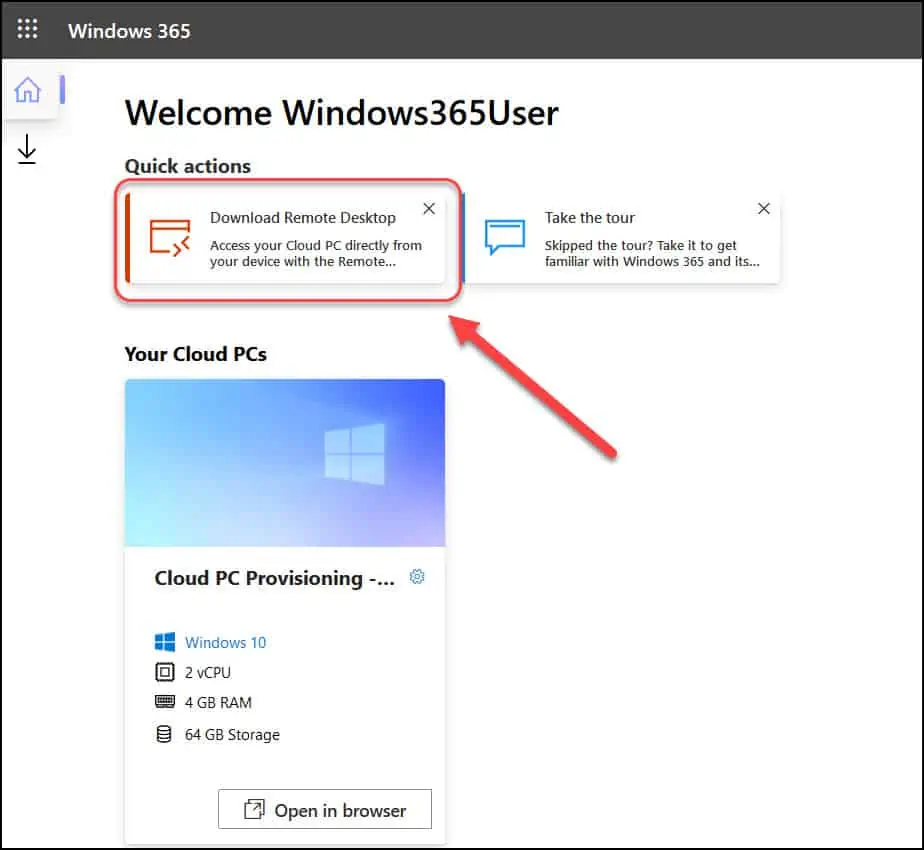924x850 pixels.
Task: Click the Quick actions heading
Action: click(188, 166)
